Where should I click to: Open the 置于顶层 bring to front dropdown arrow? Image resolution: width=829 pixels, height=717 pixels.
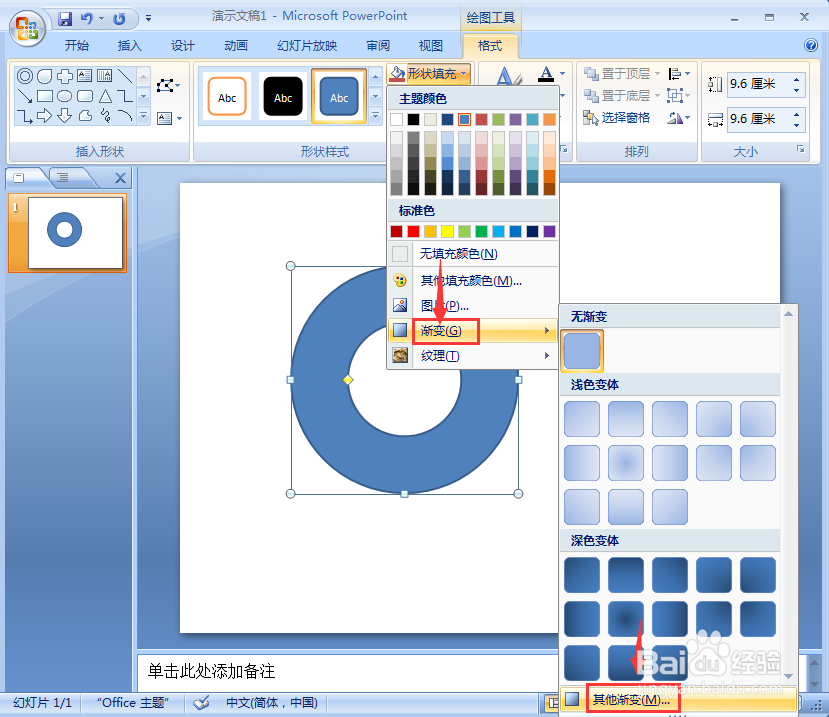point(657,73)
